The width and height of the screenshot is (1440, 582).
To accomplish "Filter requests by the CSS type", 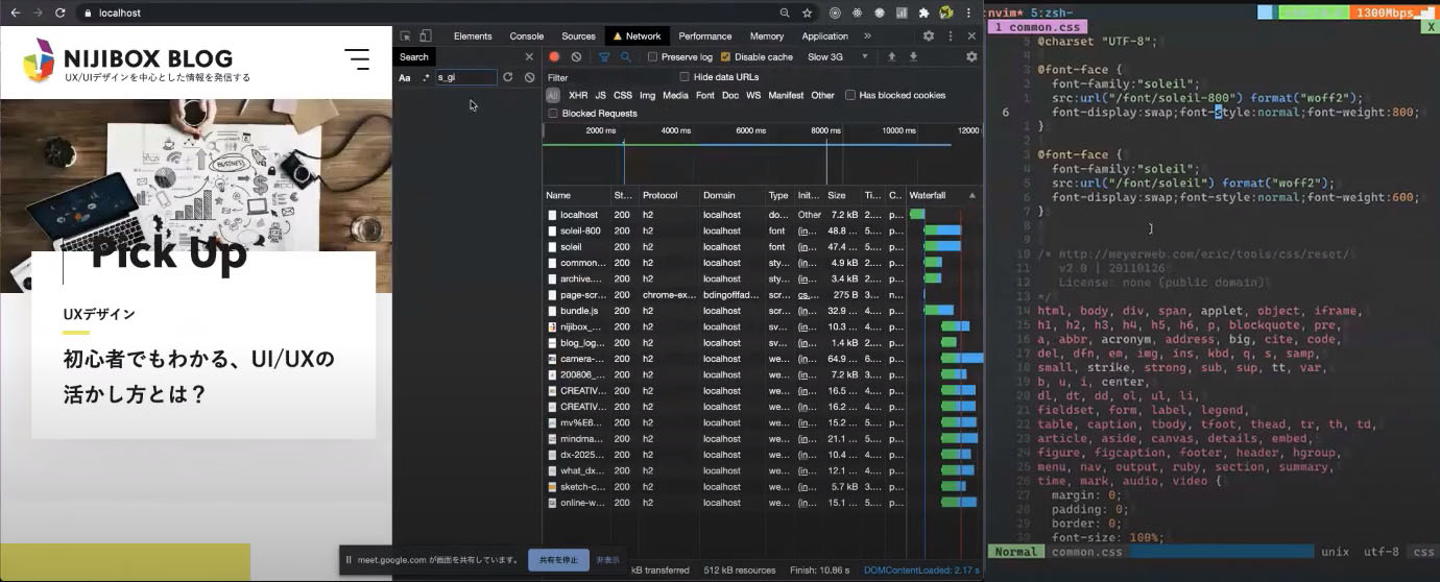I will 622,95.
